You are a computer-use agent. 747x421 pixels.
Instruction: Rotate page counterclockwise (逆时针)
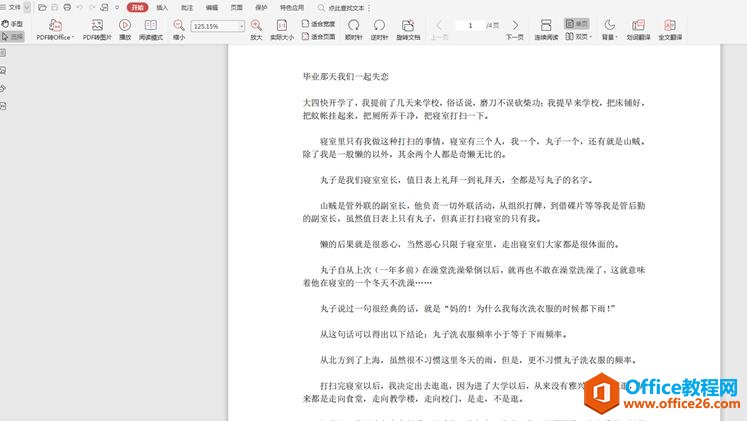(379, 30)
